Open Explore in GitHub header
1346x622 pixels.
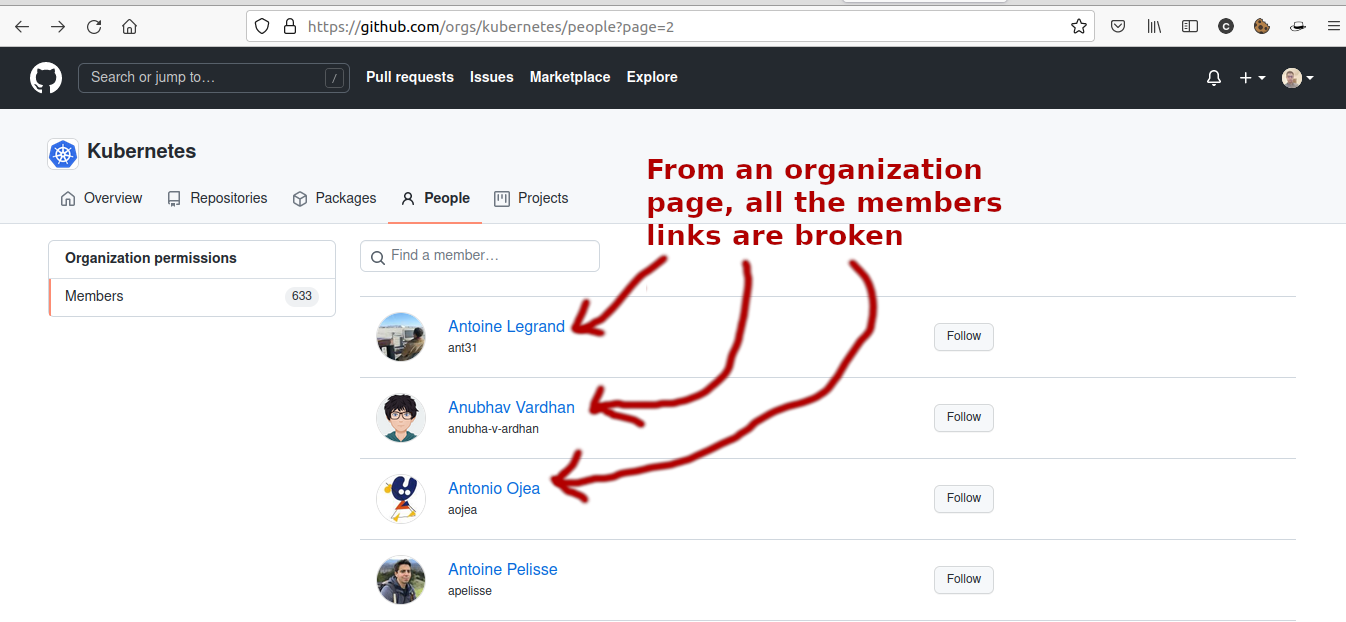pyautogui.click(x=652, y=77)
